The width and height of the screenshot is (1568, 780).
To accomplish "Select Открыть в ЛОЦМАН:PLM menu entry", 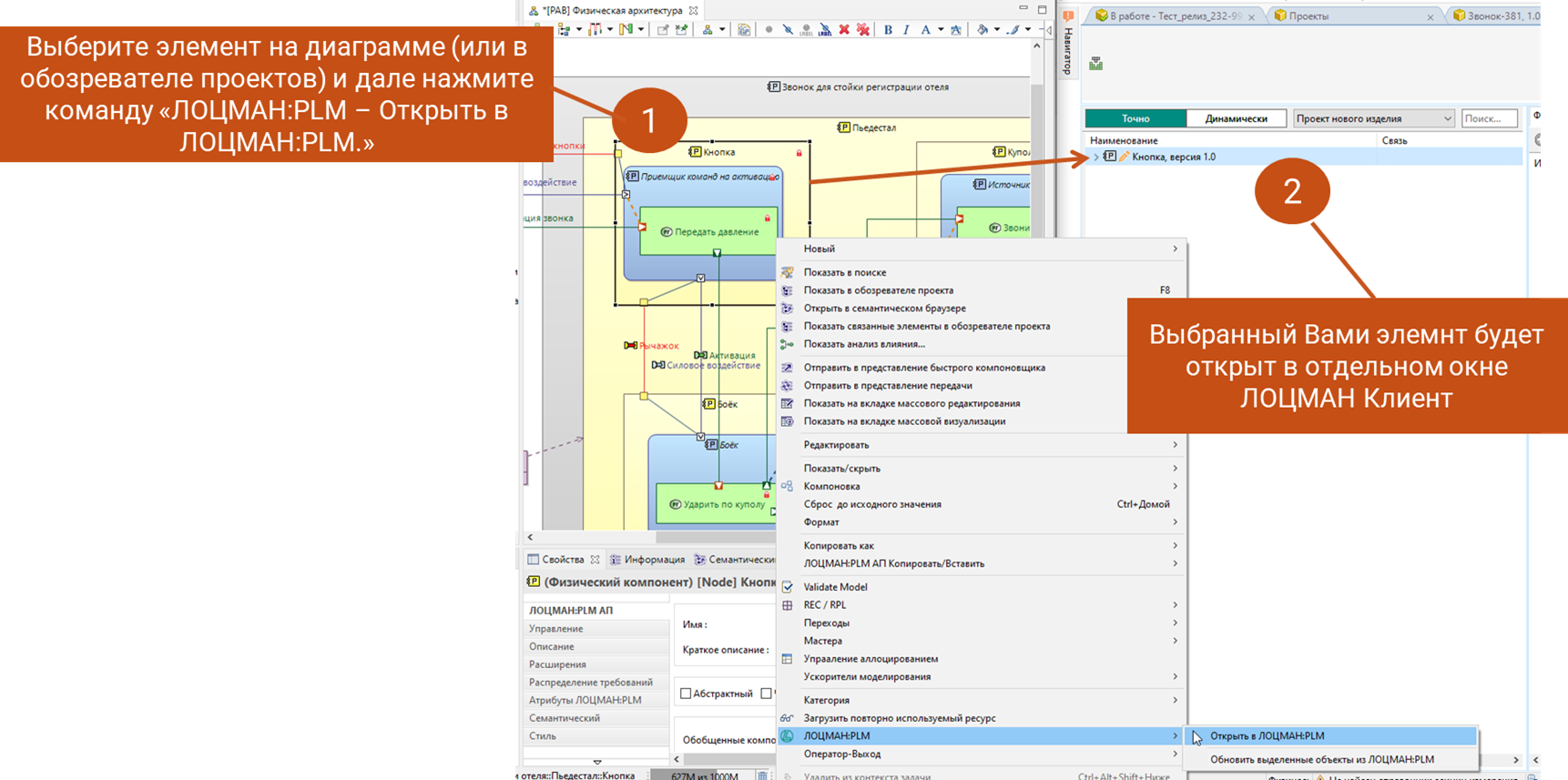I will pyautogui.click(x=1267, y=736).
